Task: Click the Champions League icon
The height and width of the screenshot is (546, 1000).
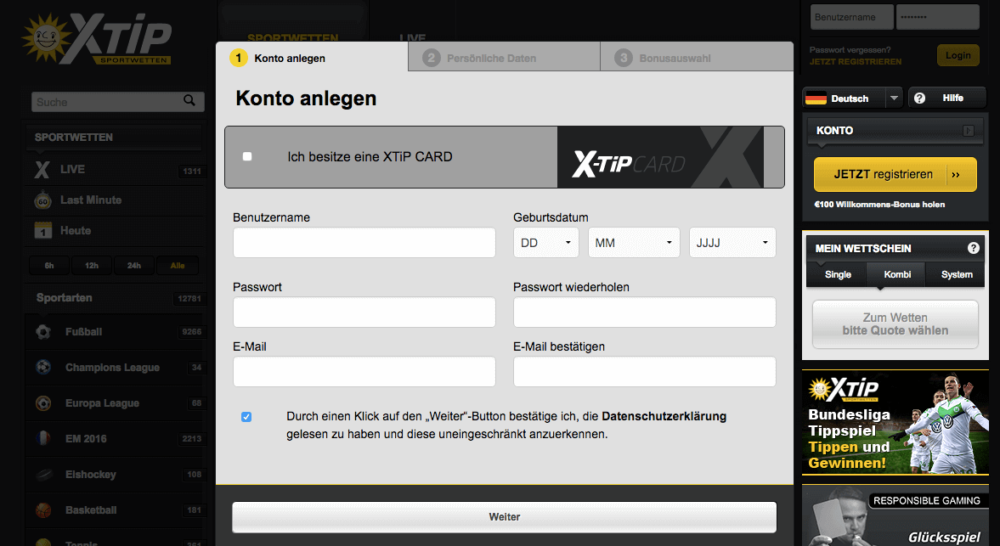Action: (x=43, y=367)
